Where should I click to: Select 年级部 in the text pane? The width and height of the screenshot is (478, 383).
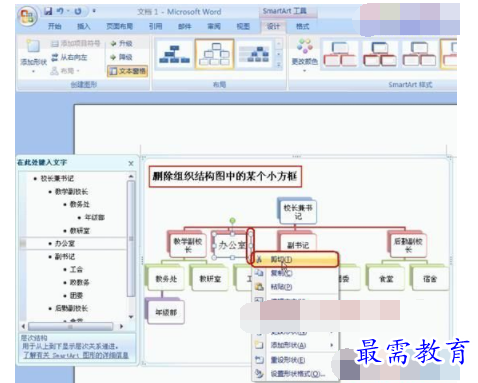tap(94, 217)
